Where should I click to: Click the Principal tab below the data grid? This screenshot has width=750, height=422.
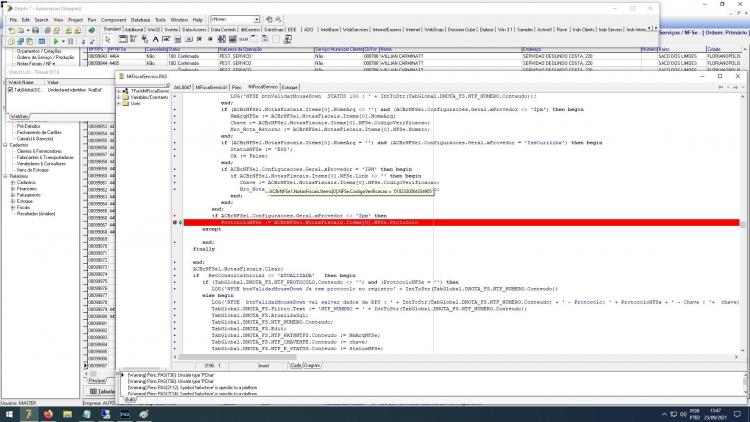97,380
